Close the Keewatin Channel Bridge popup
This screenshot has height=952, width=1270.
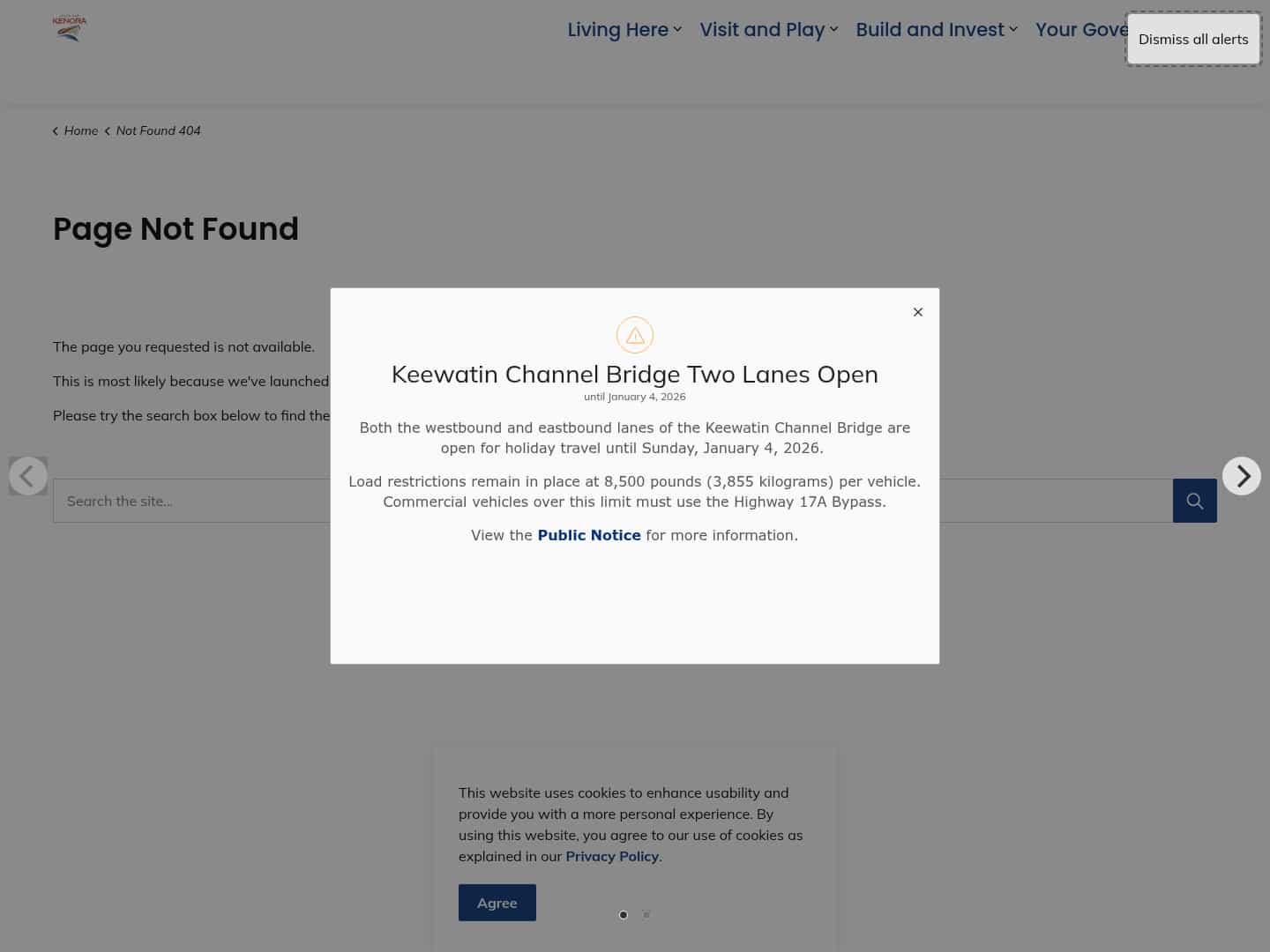(917, 312)
